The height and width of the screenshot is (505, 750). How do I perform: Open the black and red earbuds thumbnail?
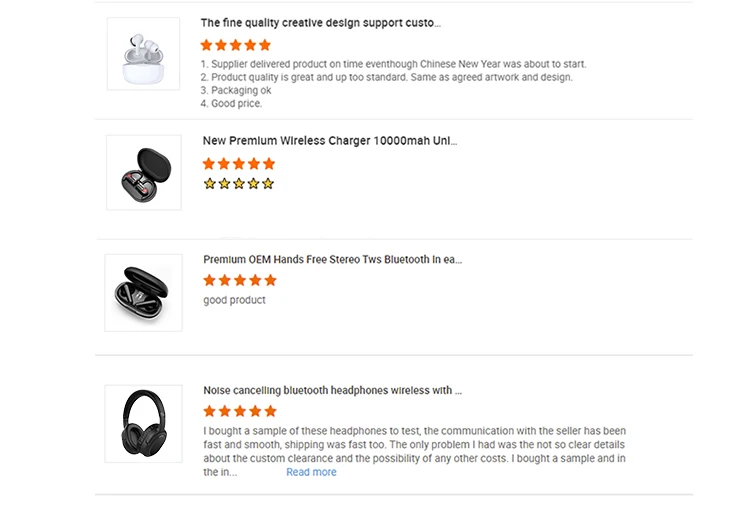[x=144, y=172]
